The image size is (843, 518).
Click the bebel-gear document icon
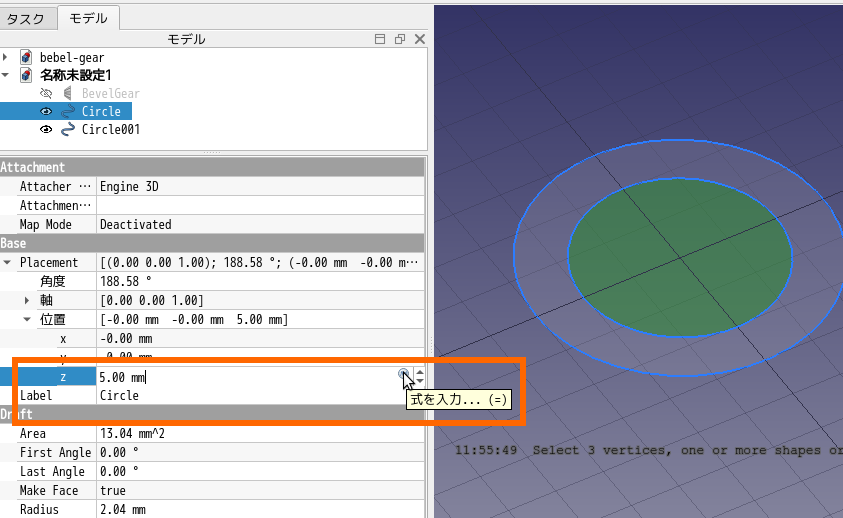pos(26,58)
